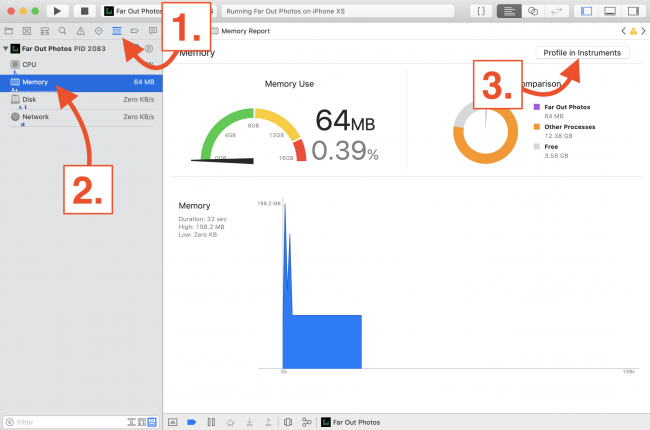Screen dimensions: 650x430
Task: Toggle the Inspectors panel visibility
Action: click(633, 11)
